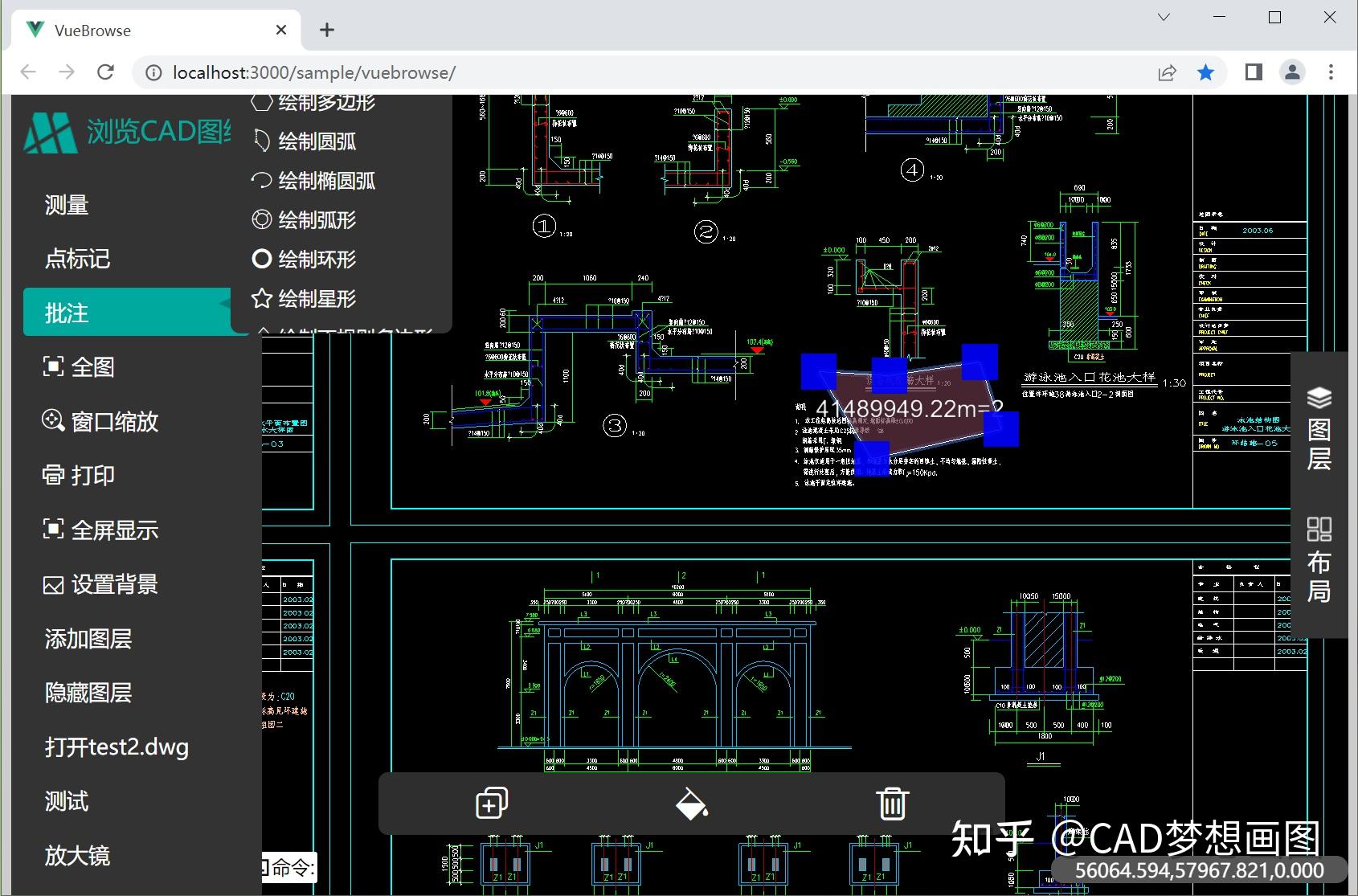The image size is (1358, 896).
Task: Open the test2.dwg file
Action: pyautogui.click(x=117, y=747)
